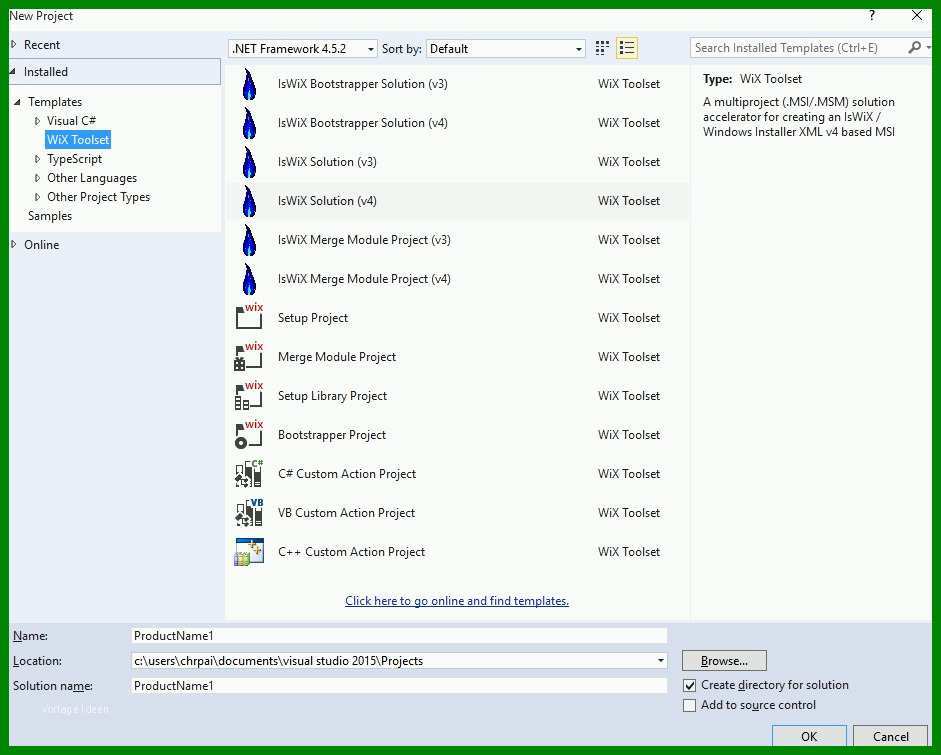Click the WiX Setup Project icon
The width and height of the screenshot is (941, 755).
coord(249,317)
